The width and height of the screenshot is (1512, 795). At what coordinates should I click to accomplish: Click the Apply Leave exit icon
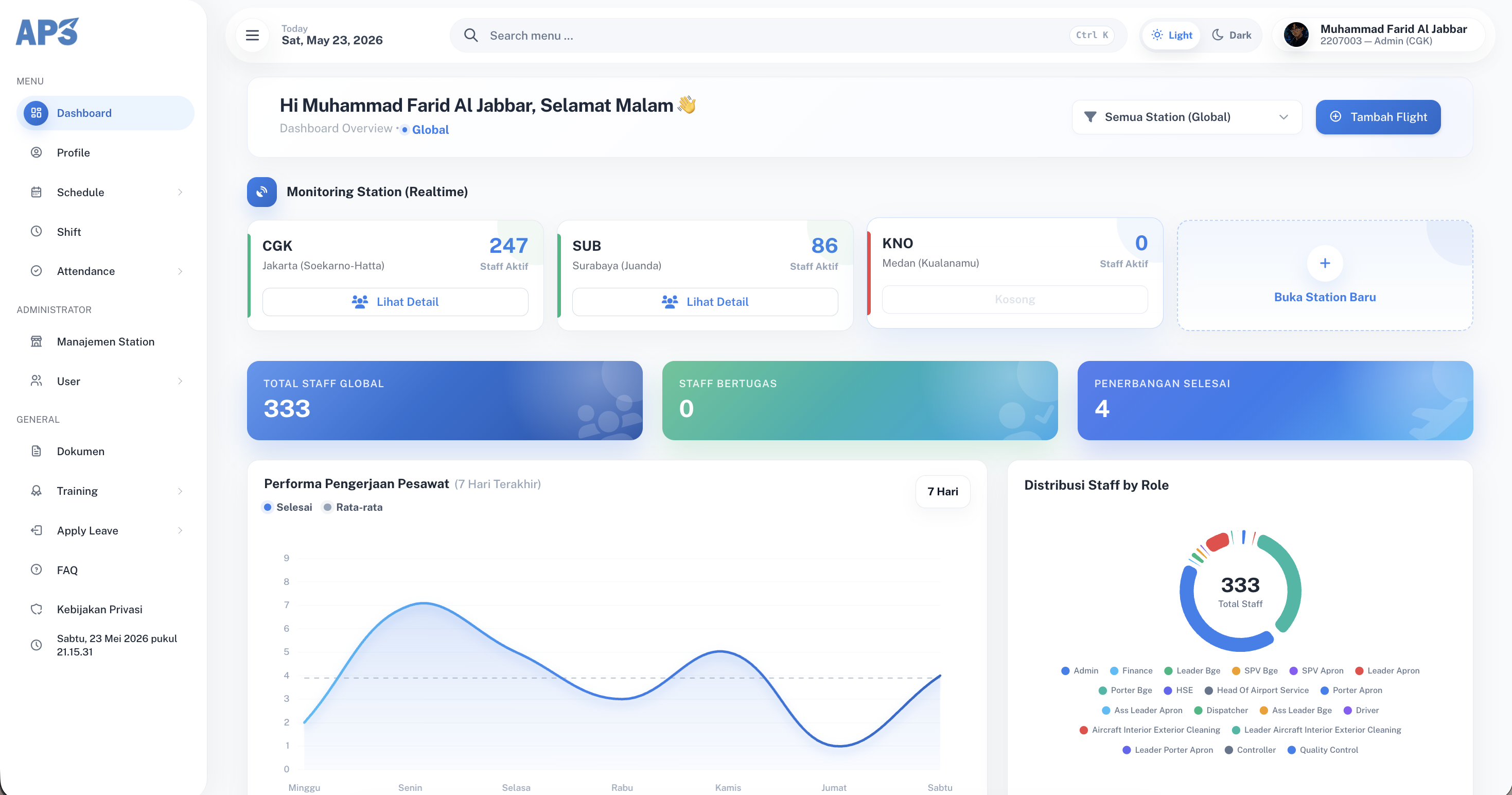[x=37, y=530]
